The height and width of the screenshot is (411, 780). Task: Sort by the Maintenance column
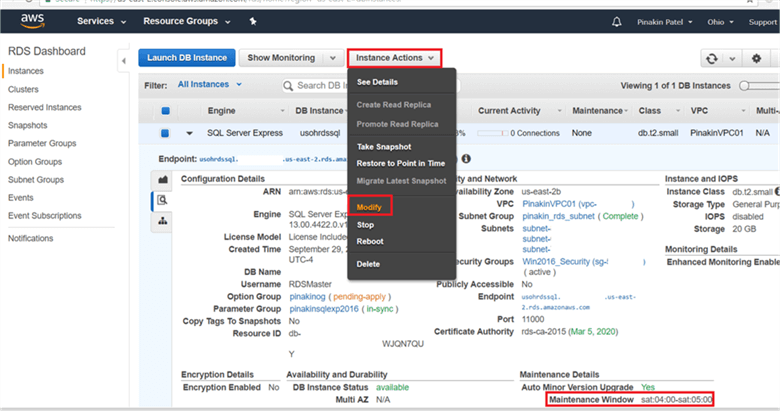[597, 111]
